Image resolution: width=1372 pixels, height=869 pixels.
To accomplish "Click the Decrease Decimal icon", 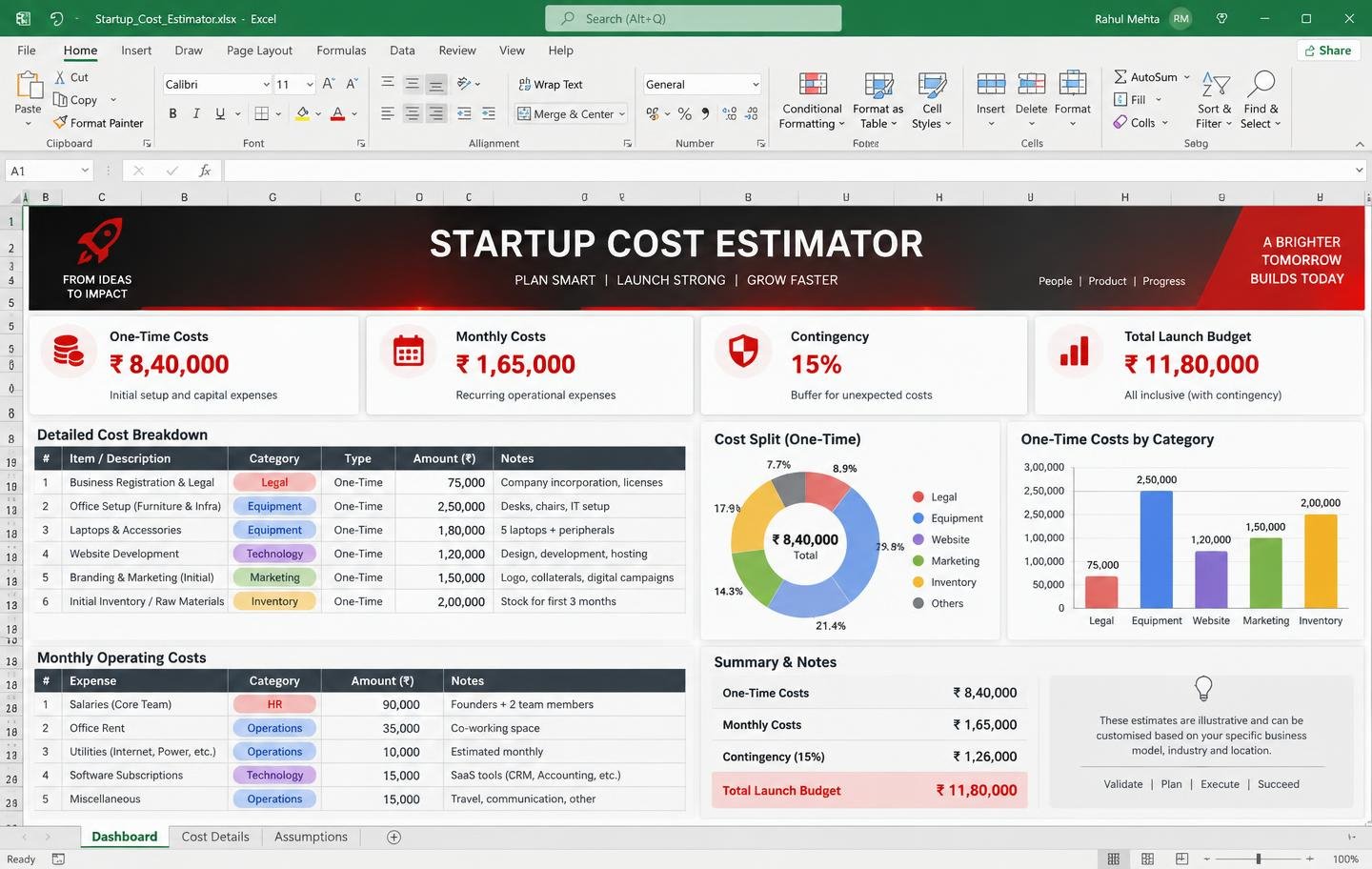I will click(752, 113).
